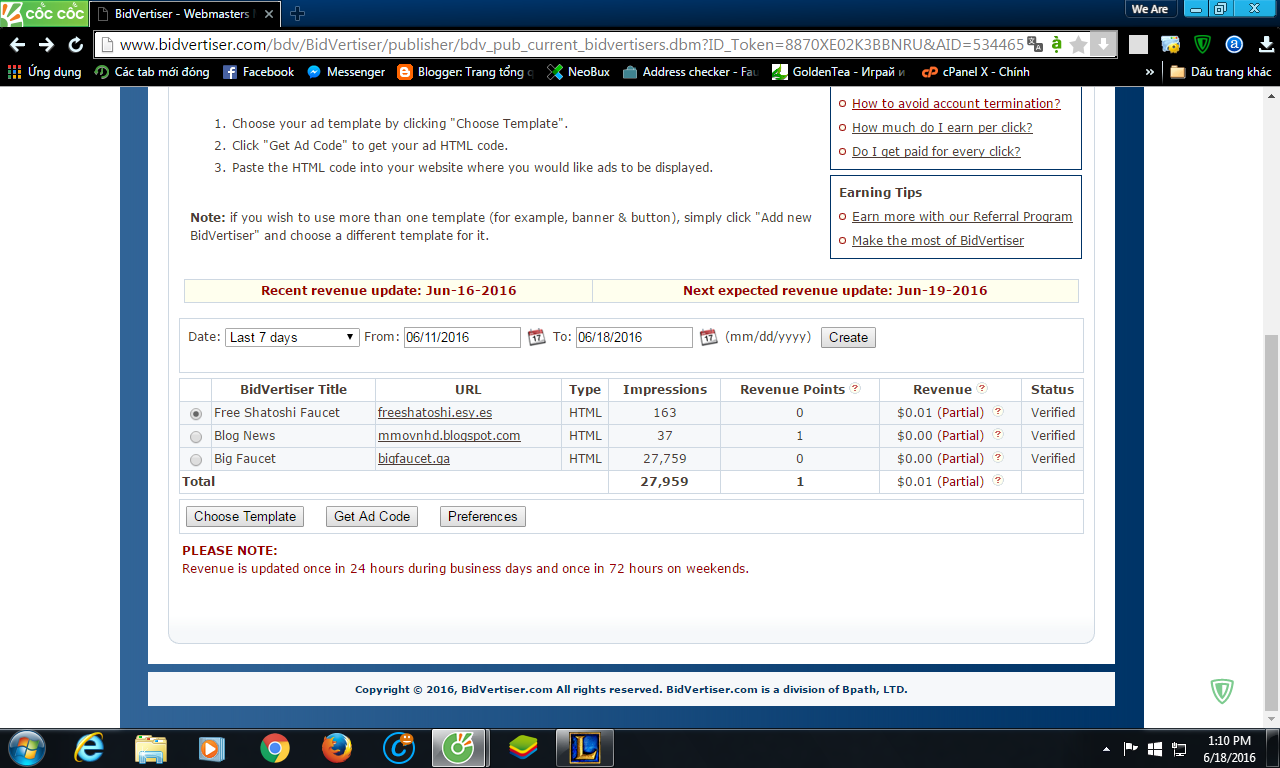Image resolution: width=1280 pixels, height=768 pixels.
Task: Show hidden system tray icons
Action: pos(1106,748)
